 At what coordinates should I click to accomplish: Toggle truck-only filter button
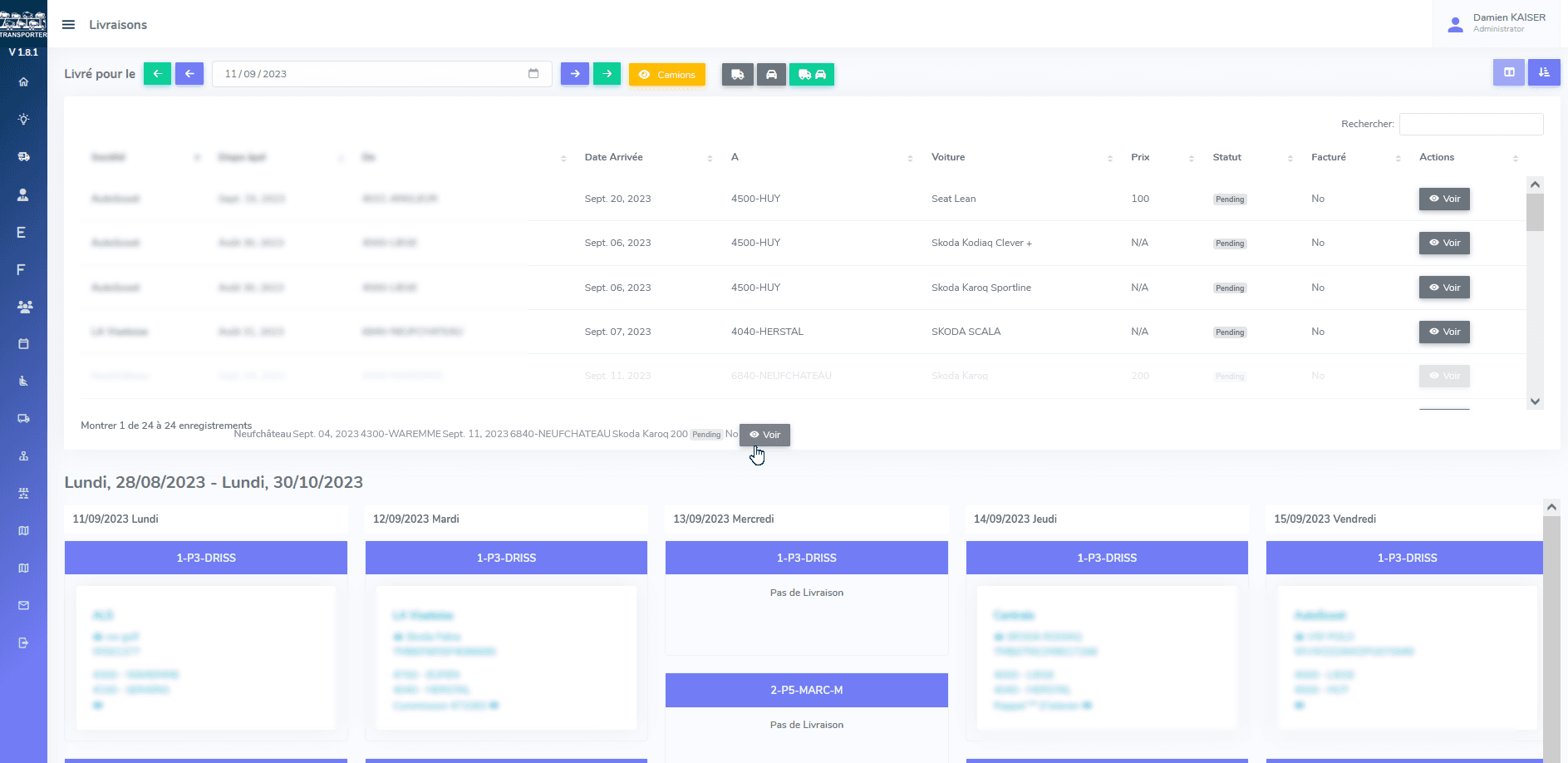click(737, 75)
